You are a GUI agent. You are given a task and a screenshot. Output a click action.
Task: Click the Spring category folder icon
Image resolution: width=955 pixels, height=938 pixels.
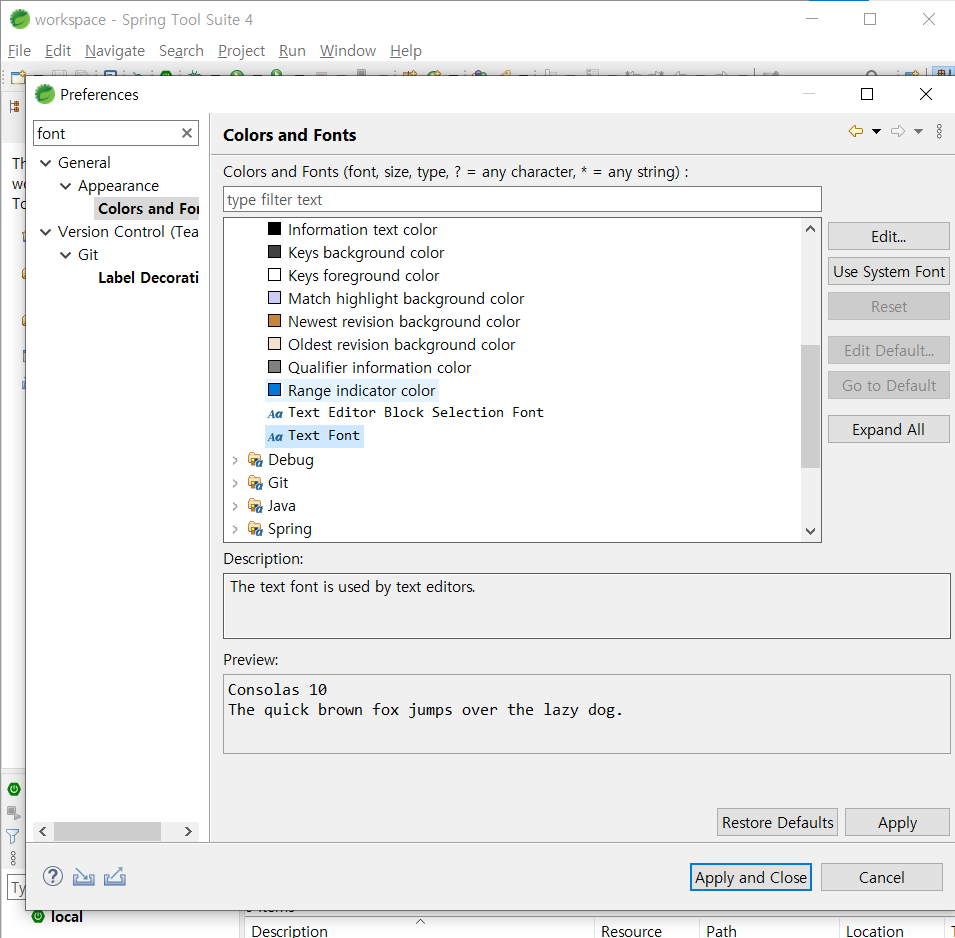point(255,529)
